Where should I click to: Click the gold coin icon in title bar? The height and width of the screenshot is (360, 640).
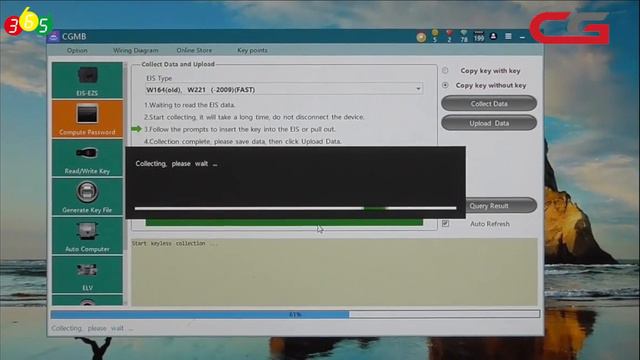pos(421,37)
